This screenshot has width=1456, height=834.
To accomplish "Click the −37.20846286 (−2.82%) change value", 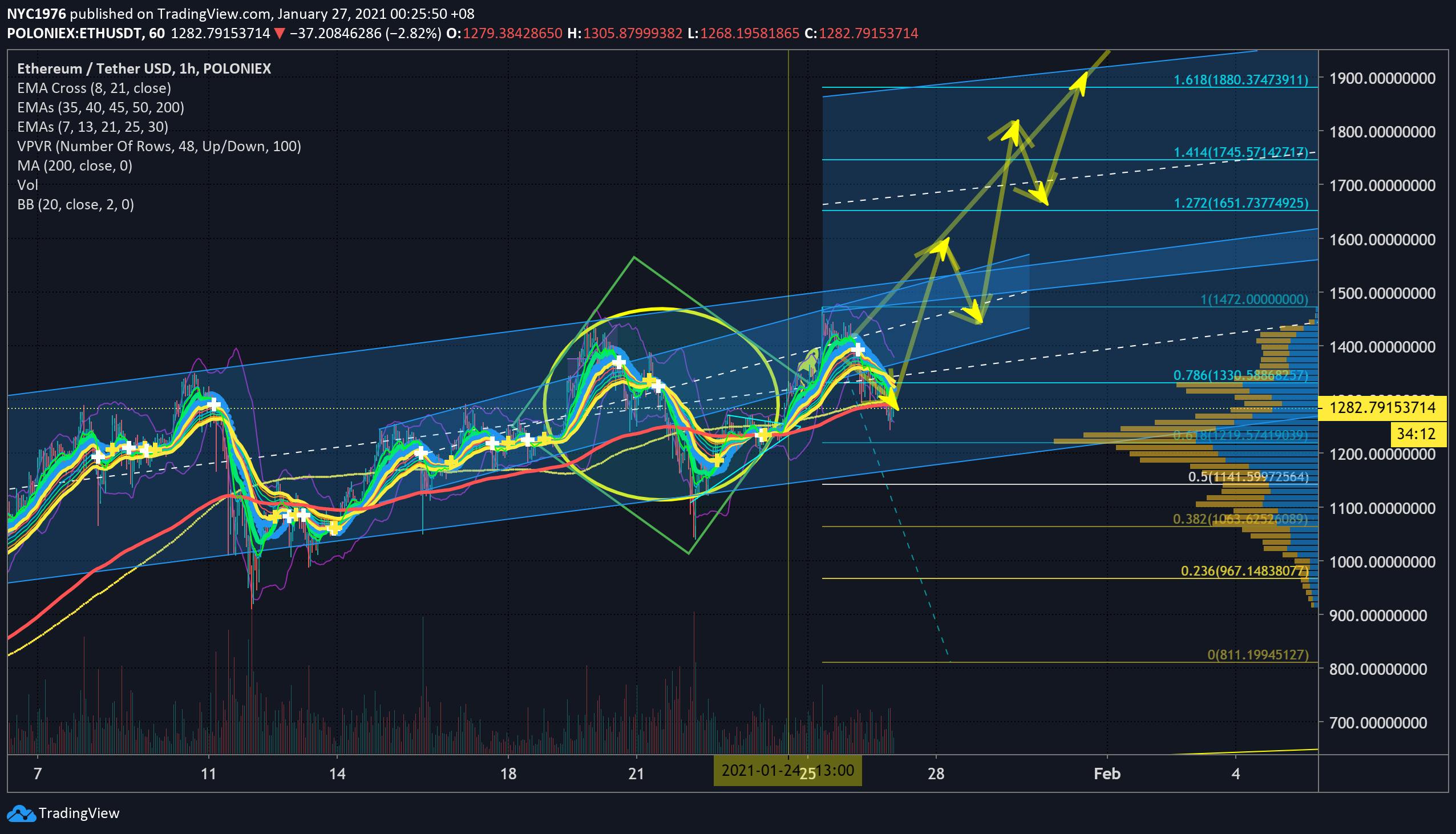I will (x=366, y=33).
